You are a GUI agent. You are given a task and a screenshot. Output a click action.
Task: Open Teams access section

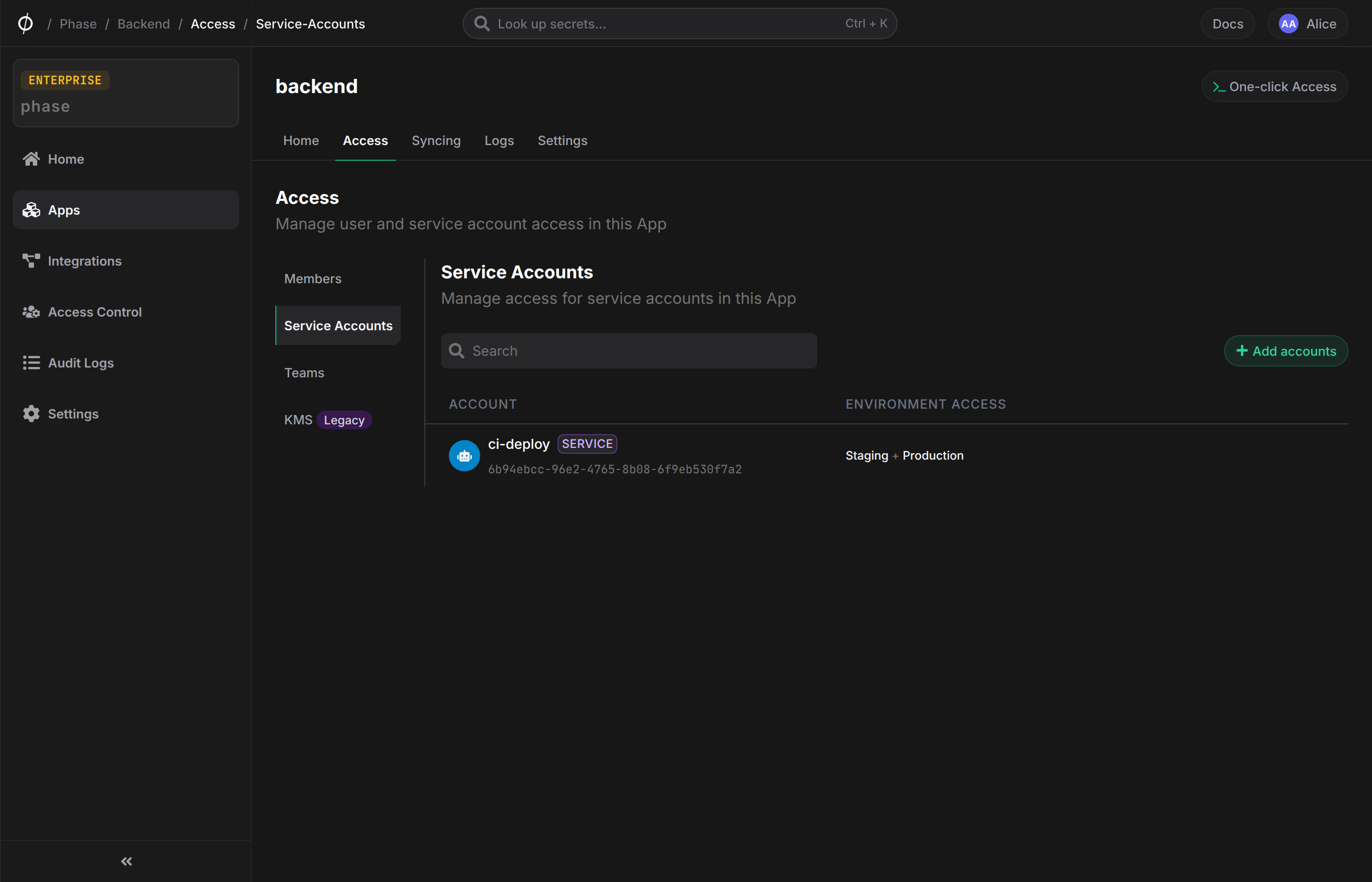coord(338,372)
